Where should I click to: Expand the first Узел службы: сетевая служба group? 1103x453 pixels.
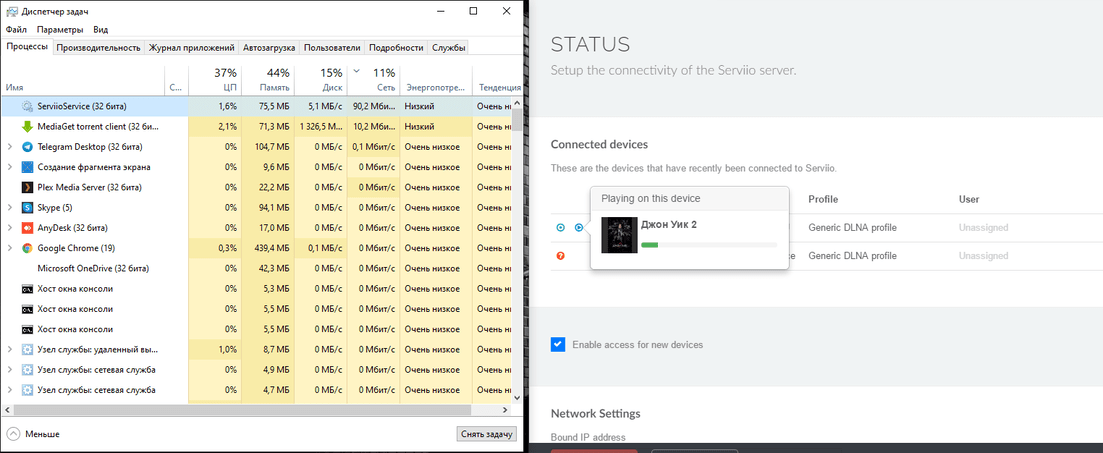pos(10,370)
